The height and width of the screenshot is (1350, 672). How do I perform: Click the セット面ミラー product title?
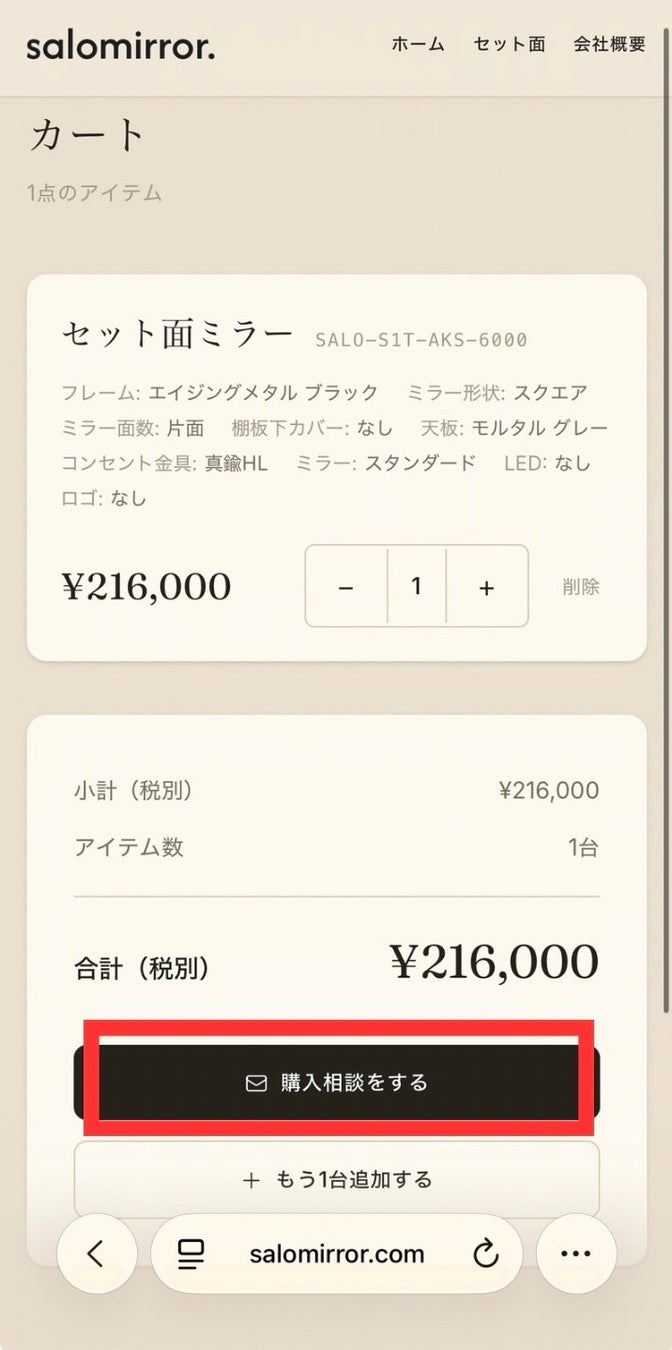178,334
